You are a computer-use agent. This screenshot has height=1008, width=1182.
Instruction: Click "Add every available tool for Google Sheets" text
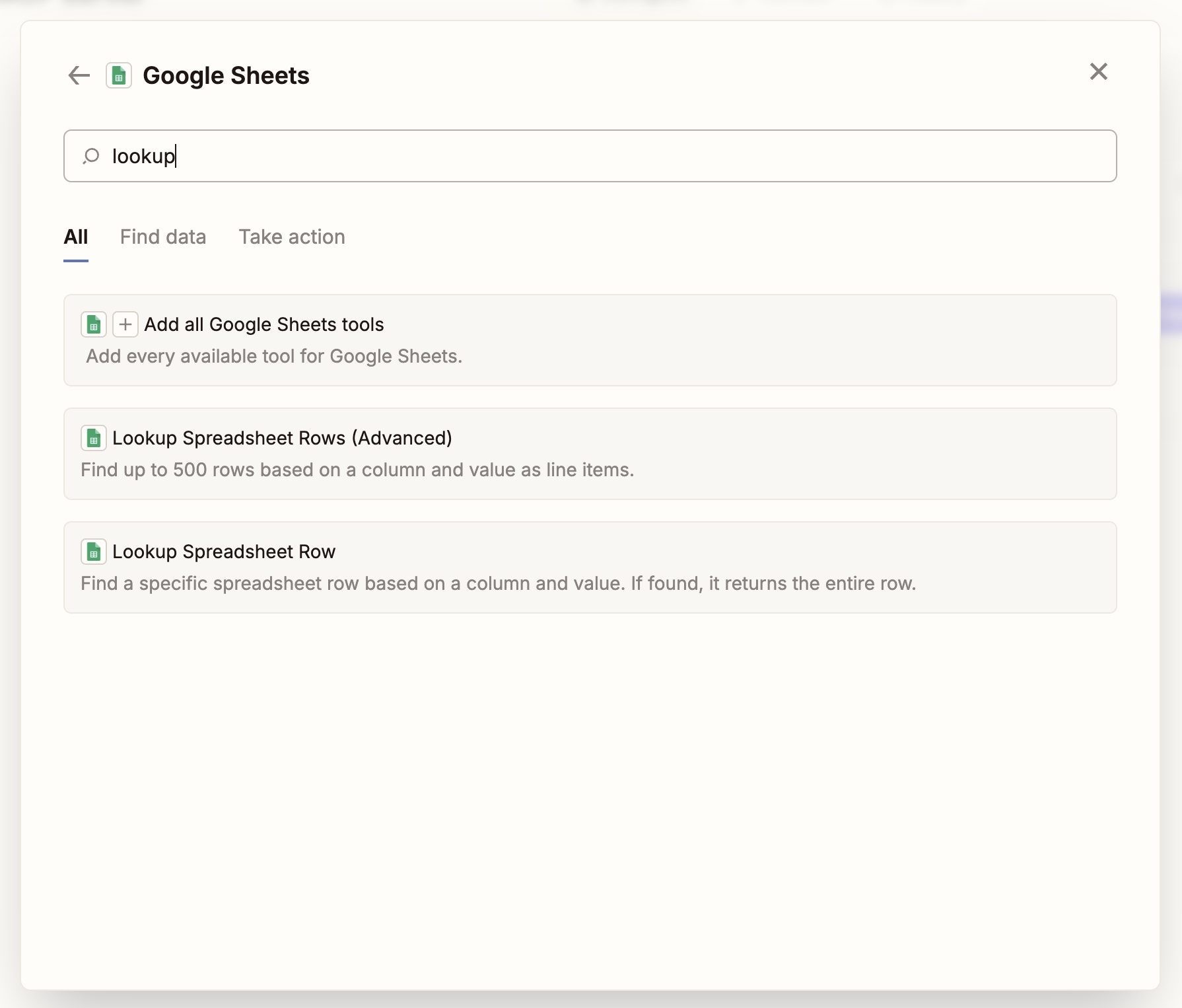(x=274, y=356)
